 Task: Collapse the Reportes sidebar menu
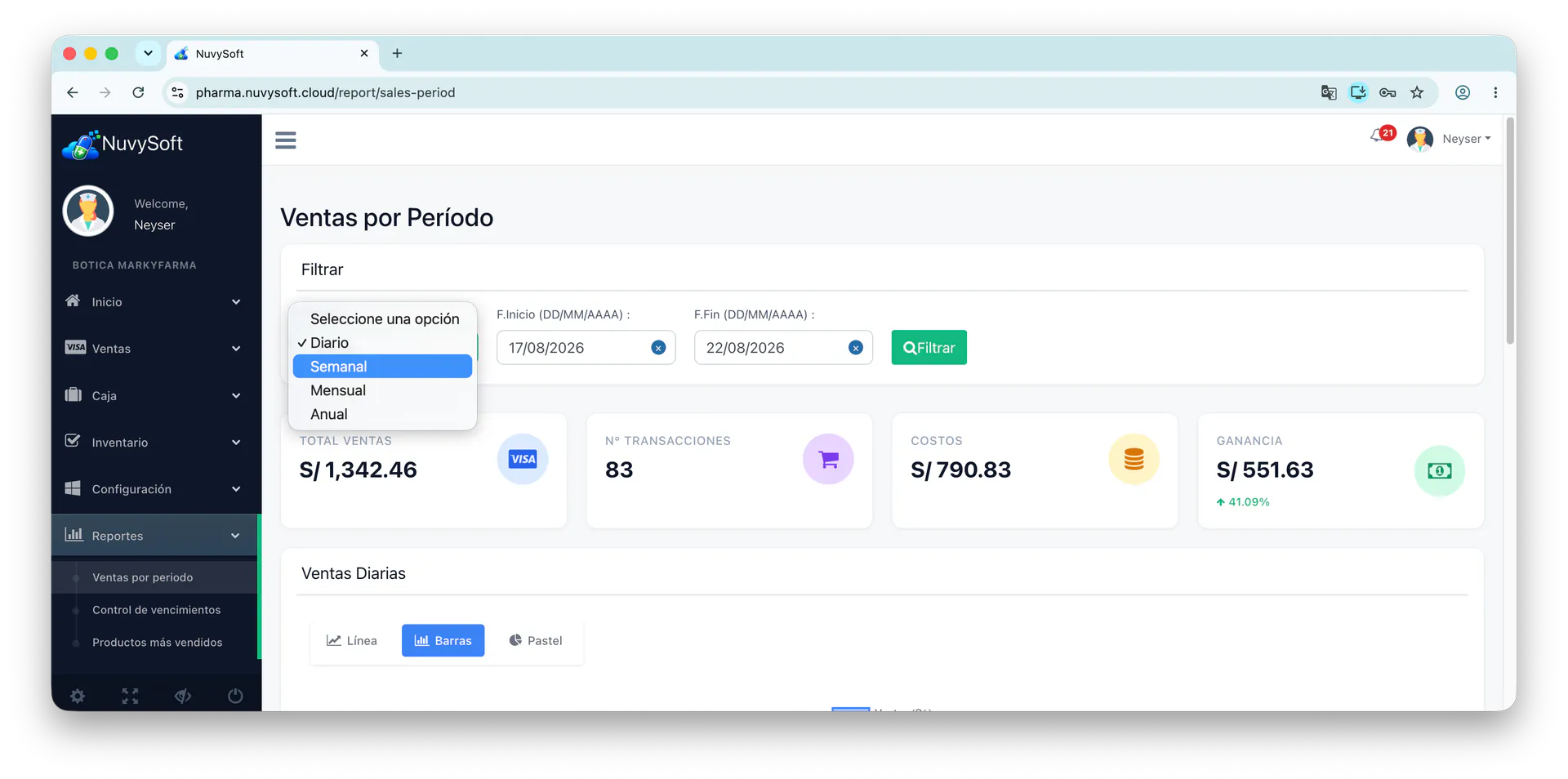pos(154,536)
